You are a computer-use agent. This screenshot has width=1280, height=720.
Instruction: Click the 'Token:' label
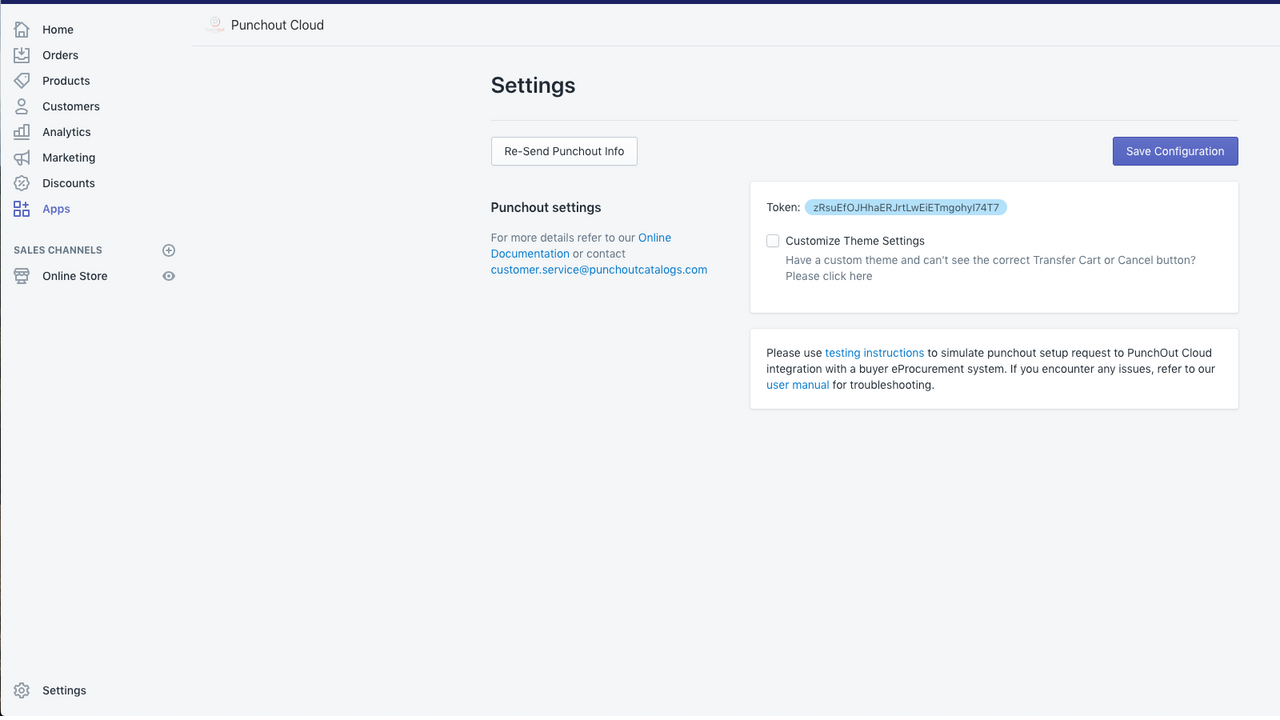[x=783, y=208]
